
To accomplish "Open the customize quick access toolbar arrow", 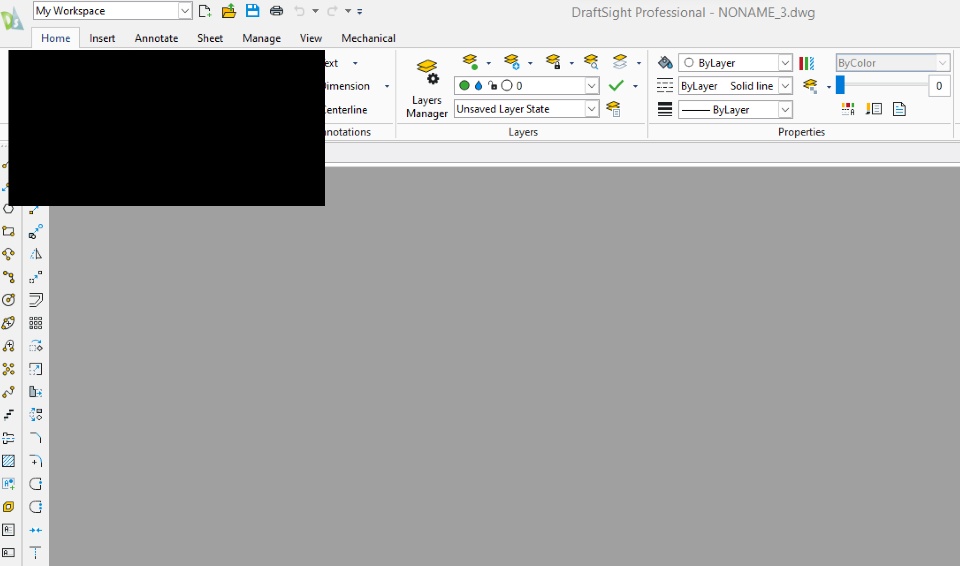I will (x=359, y=10).
